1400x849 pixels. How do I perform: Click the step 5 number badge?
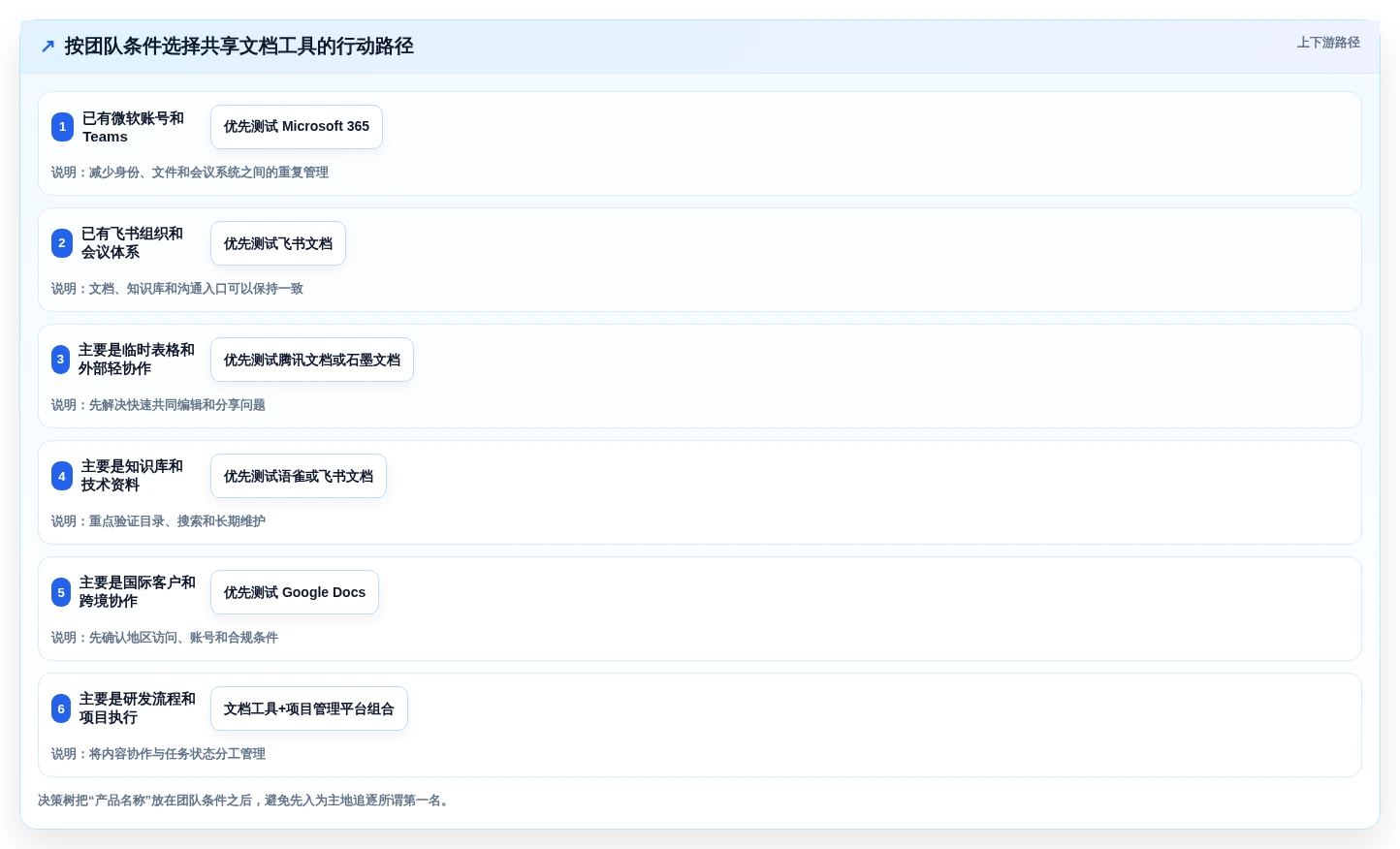(61, 592)
